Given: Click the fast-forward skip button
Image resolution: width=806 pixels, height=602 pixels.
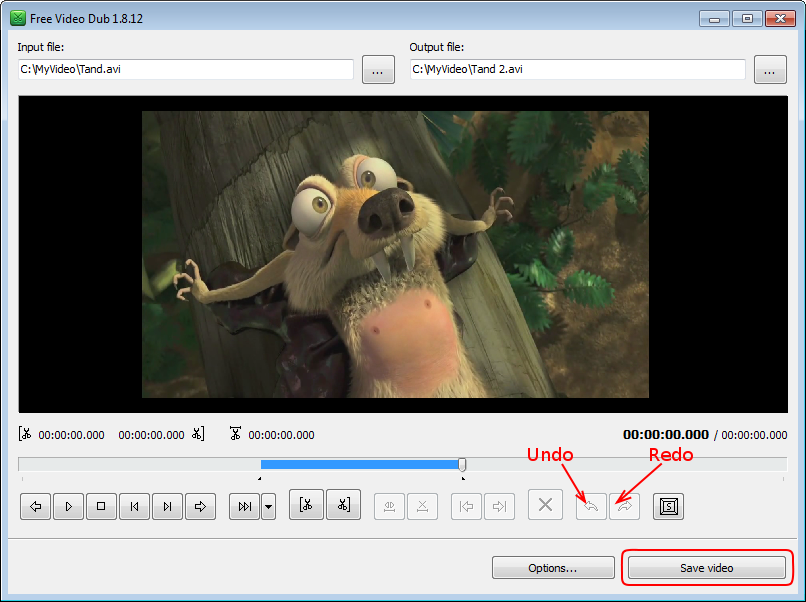Looking at the screenshot, I should pos(244,507).
